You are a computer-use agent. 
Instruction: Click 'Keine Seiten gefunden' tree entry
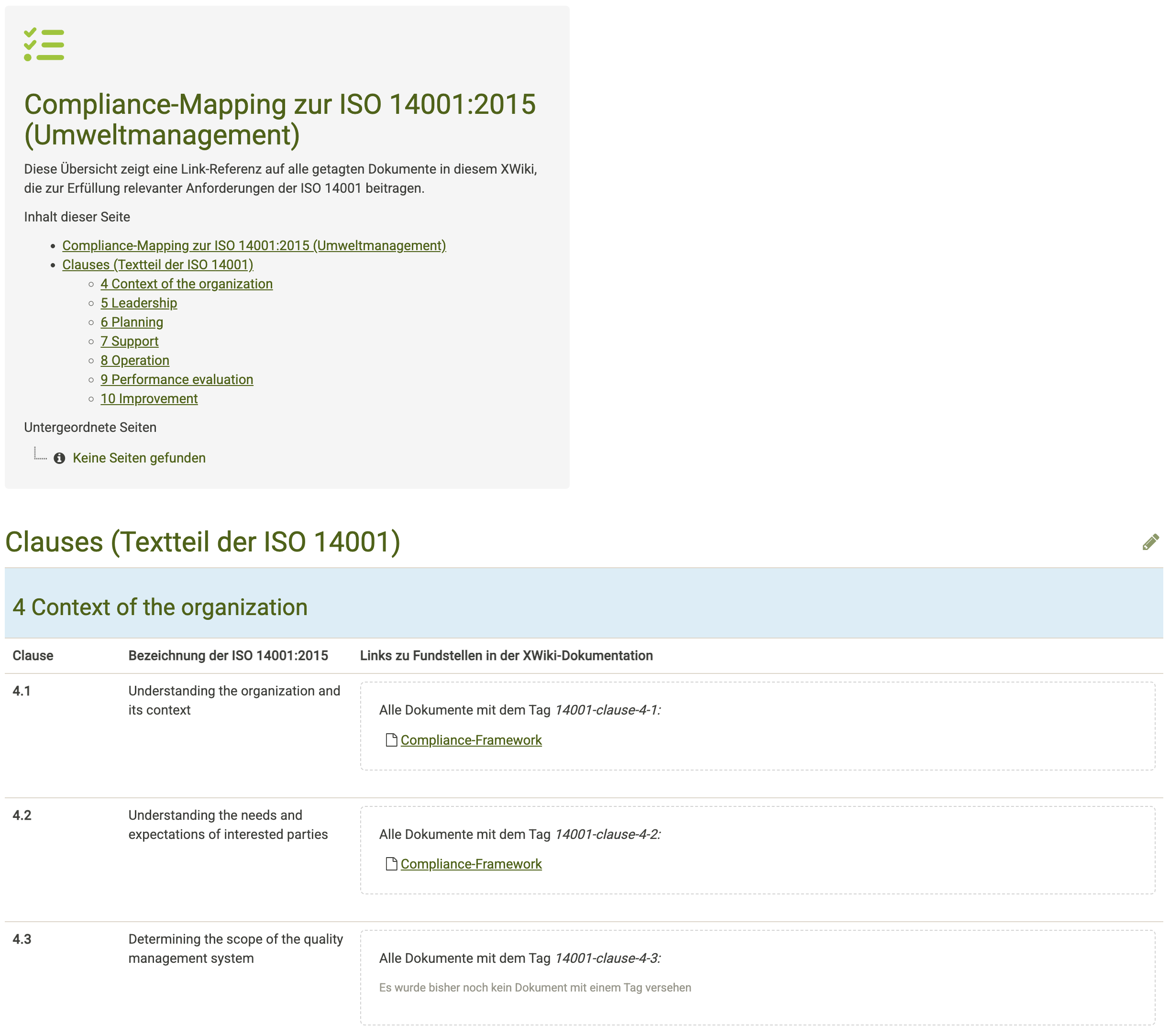coord(139,458)
